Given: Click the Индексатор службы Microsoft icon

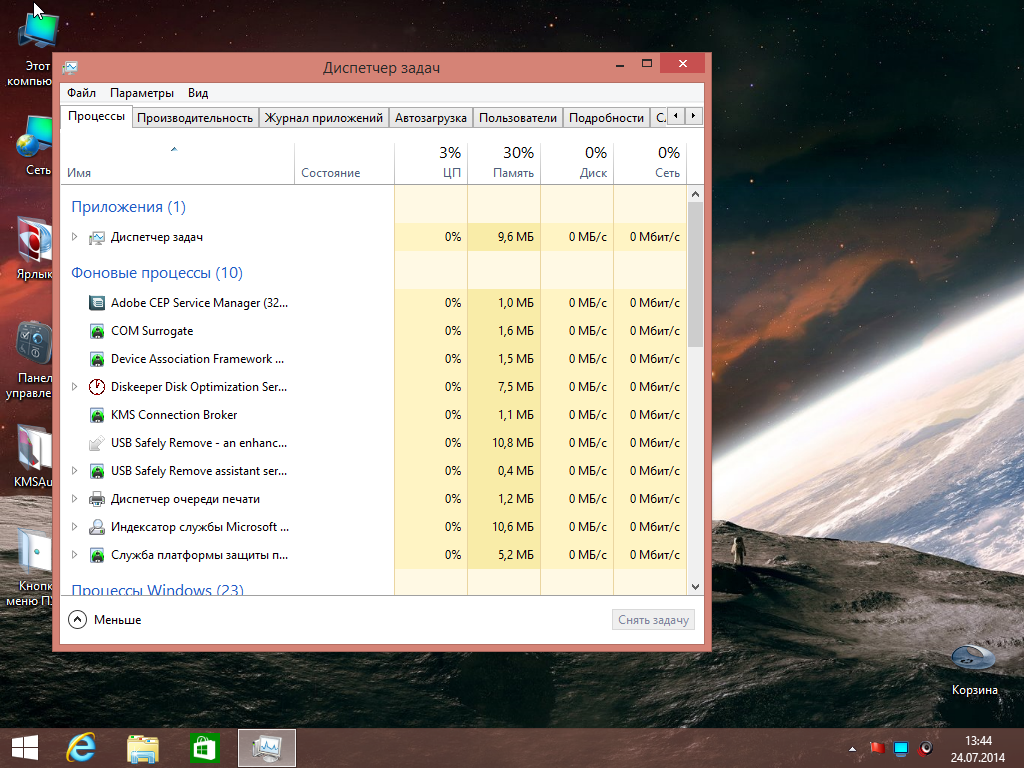Looking at the screenshot, I should click(97, 527).
